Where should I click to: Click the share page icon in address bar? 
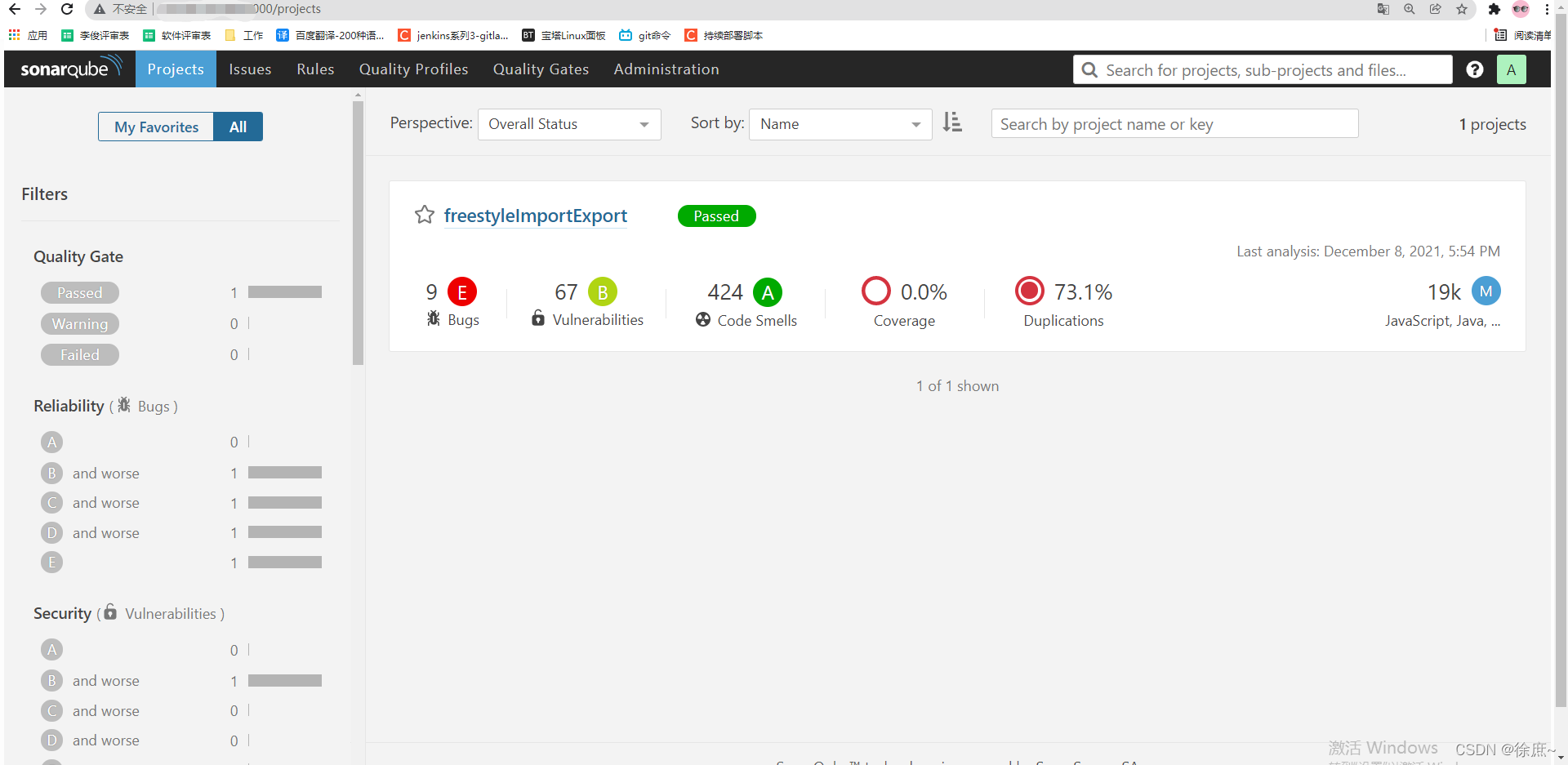pos(1436,9)
